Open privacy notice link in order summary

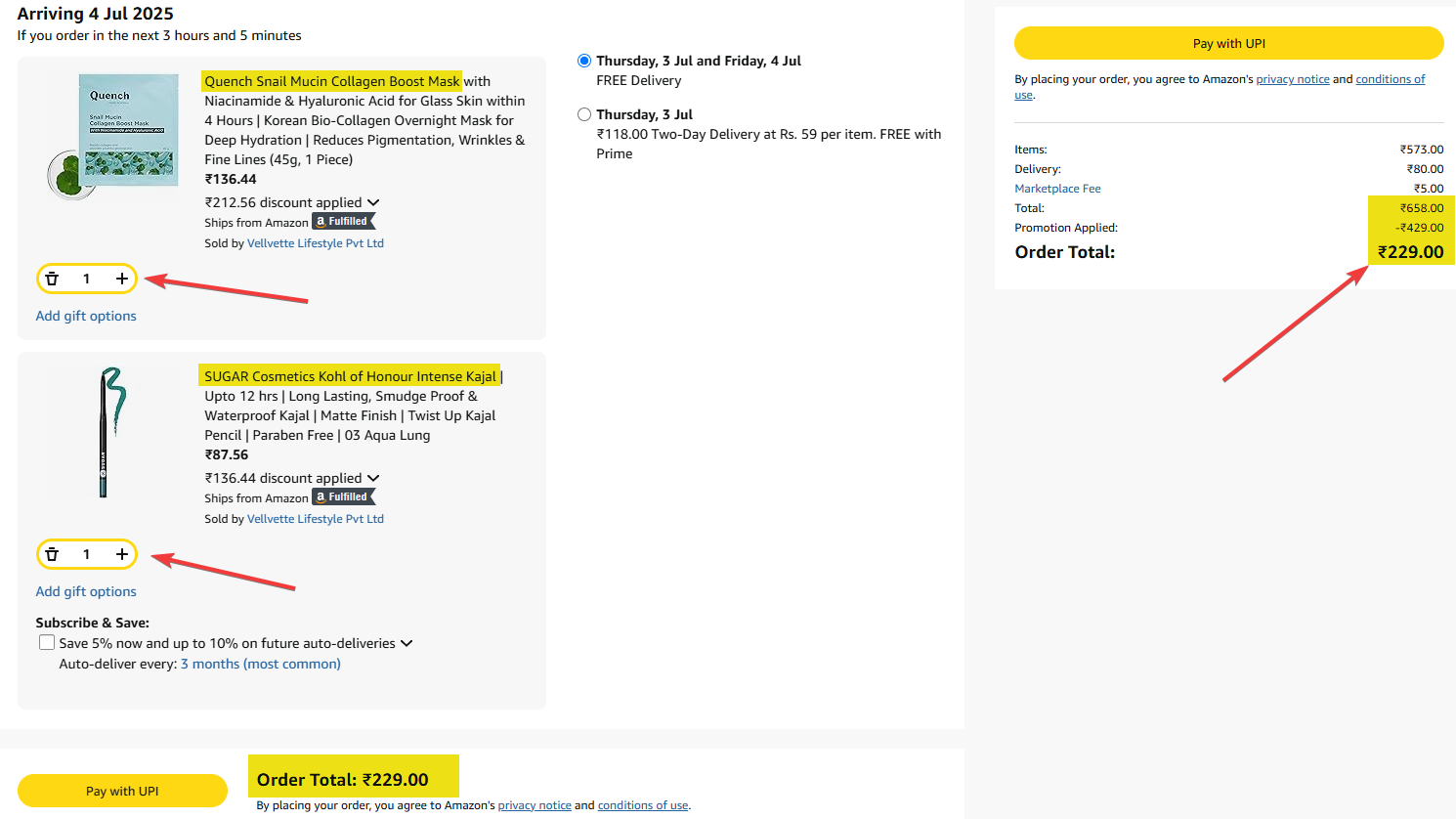click(x=1293, y=79)
